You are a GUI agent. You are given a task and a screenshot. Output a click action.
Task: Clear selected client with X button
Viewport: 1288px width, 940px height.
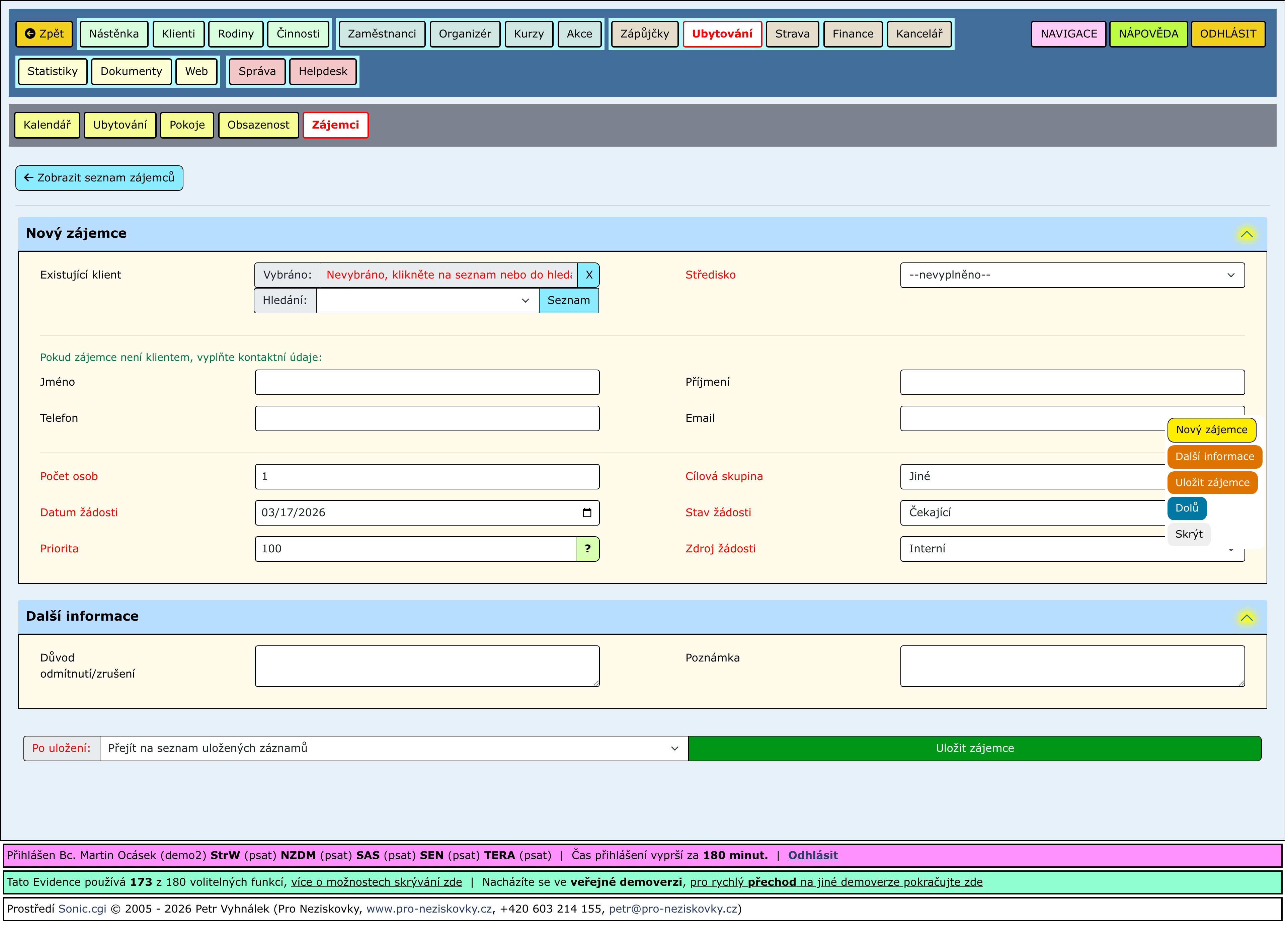click(x=589, y=276)
